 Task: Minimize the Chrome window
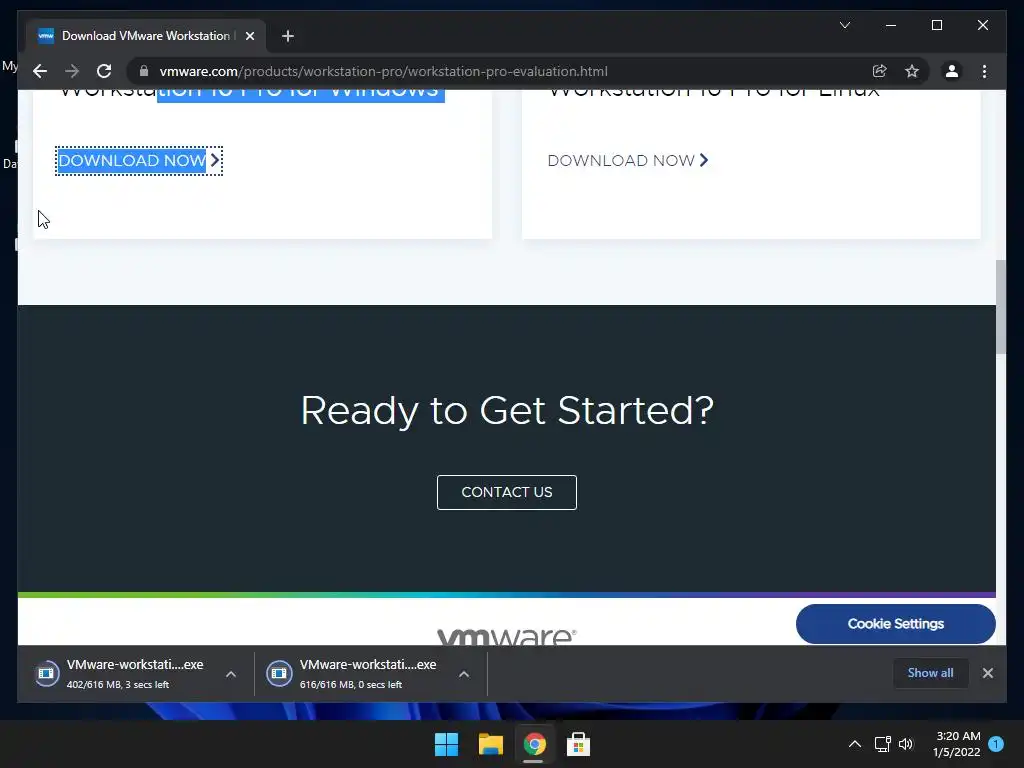[x=891, y=25]
